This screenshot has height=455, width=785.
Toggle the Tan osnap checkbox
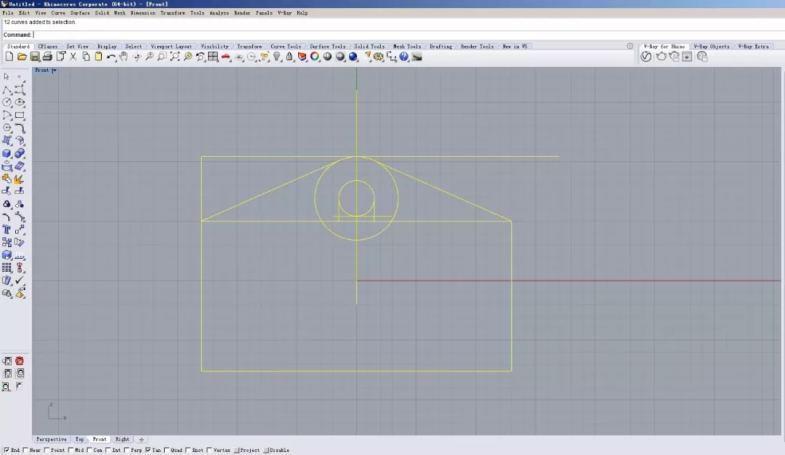pos(148,450)
